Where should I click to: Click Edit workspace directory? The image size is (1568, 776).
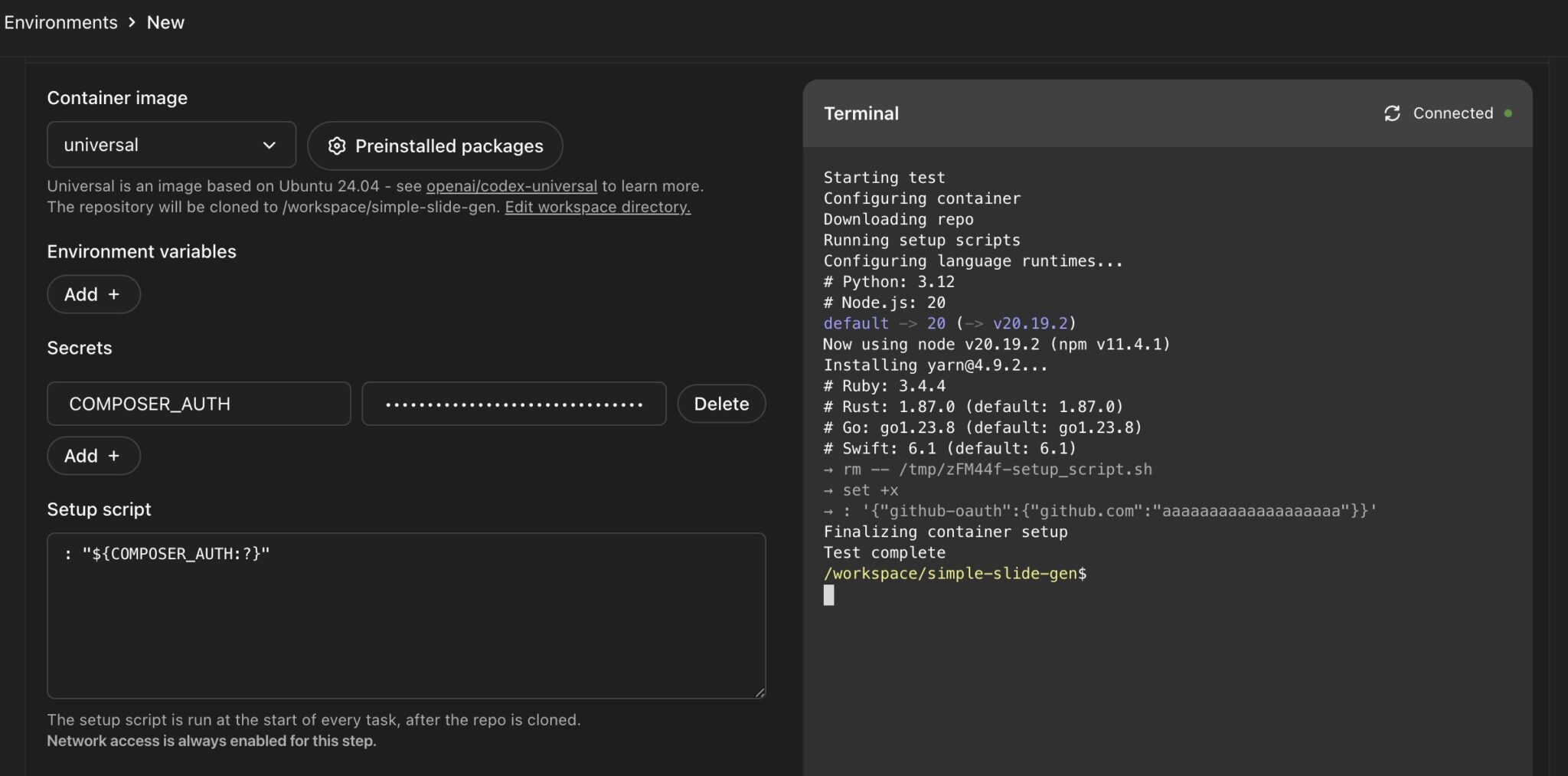pos(597,207)
